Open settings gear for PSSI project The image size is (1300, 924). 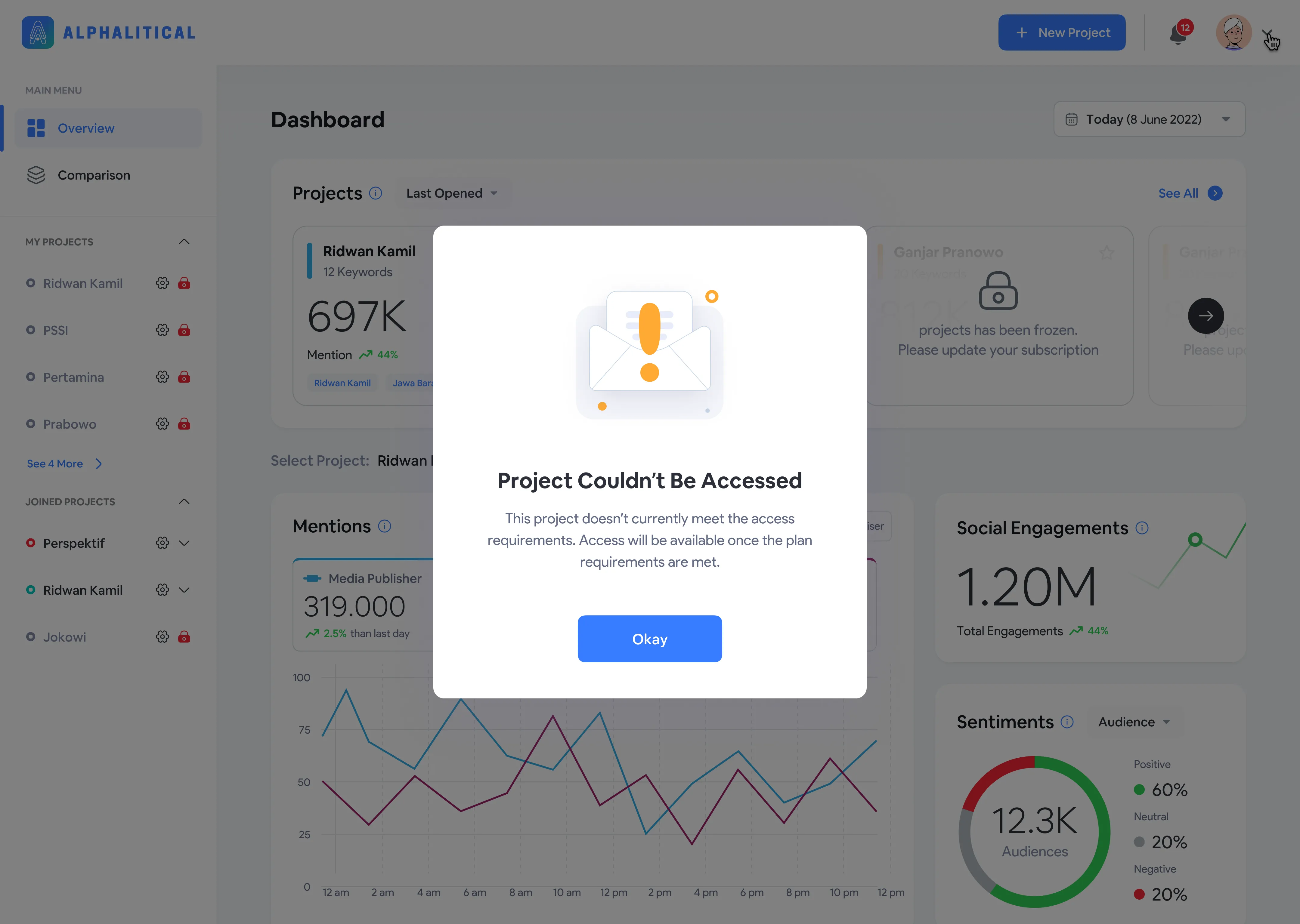point(162,330)
